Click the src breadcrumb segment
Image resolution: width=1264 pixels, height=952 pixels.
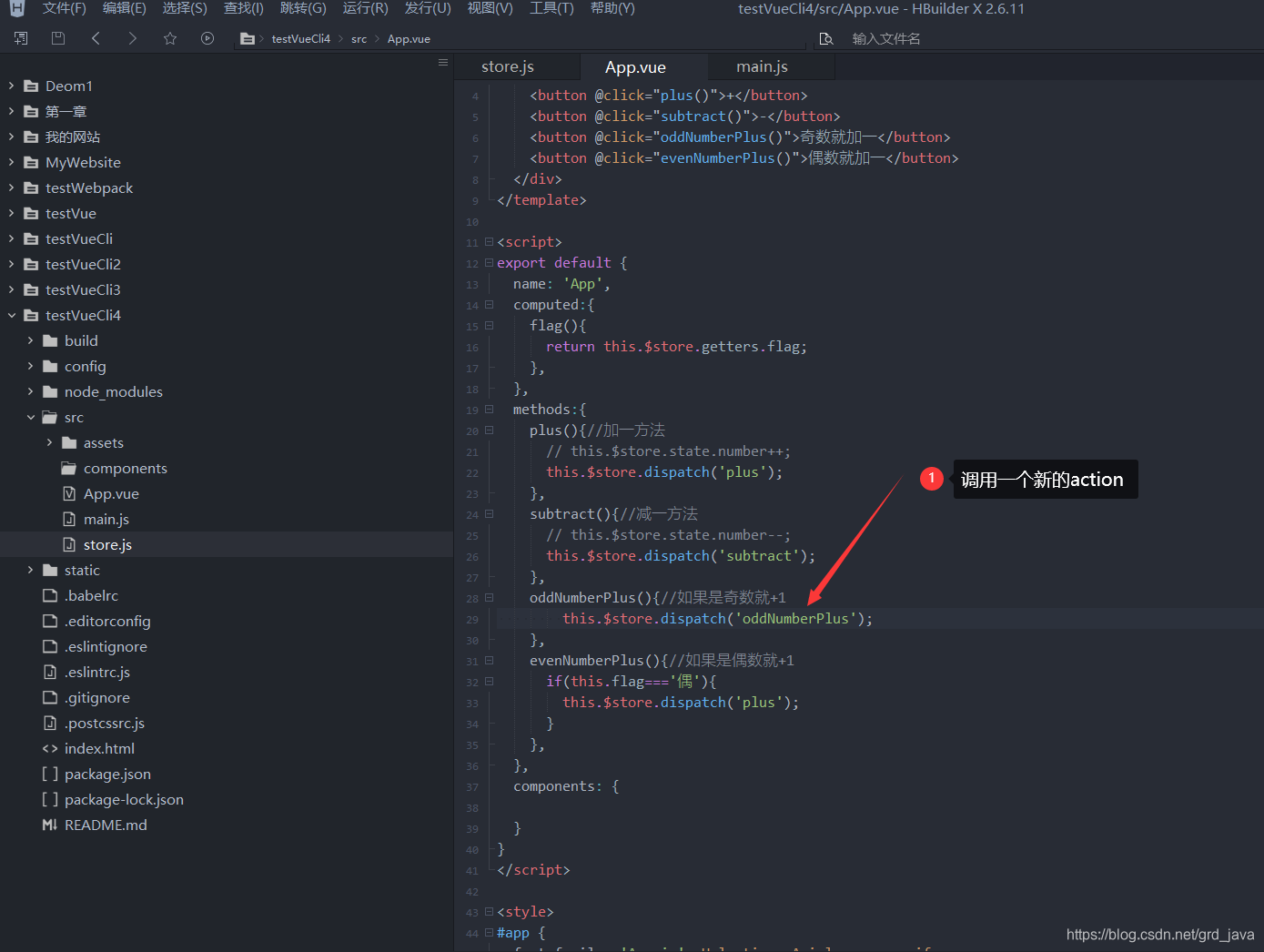(x=359, y=39)
